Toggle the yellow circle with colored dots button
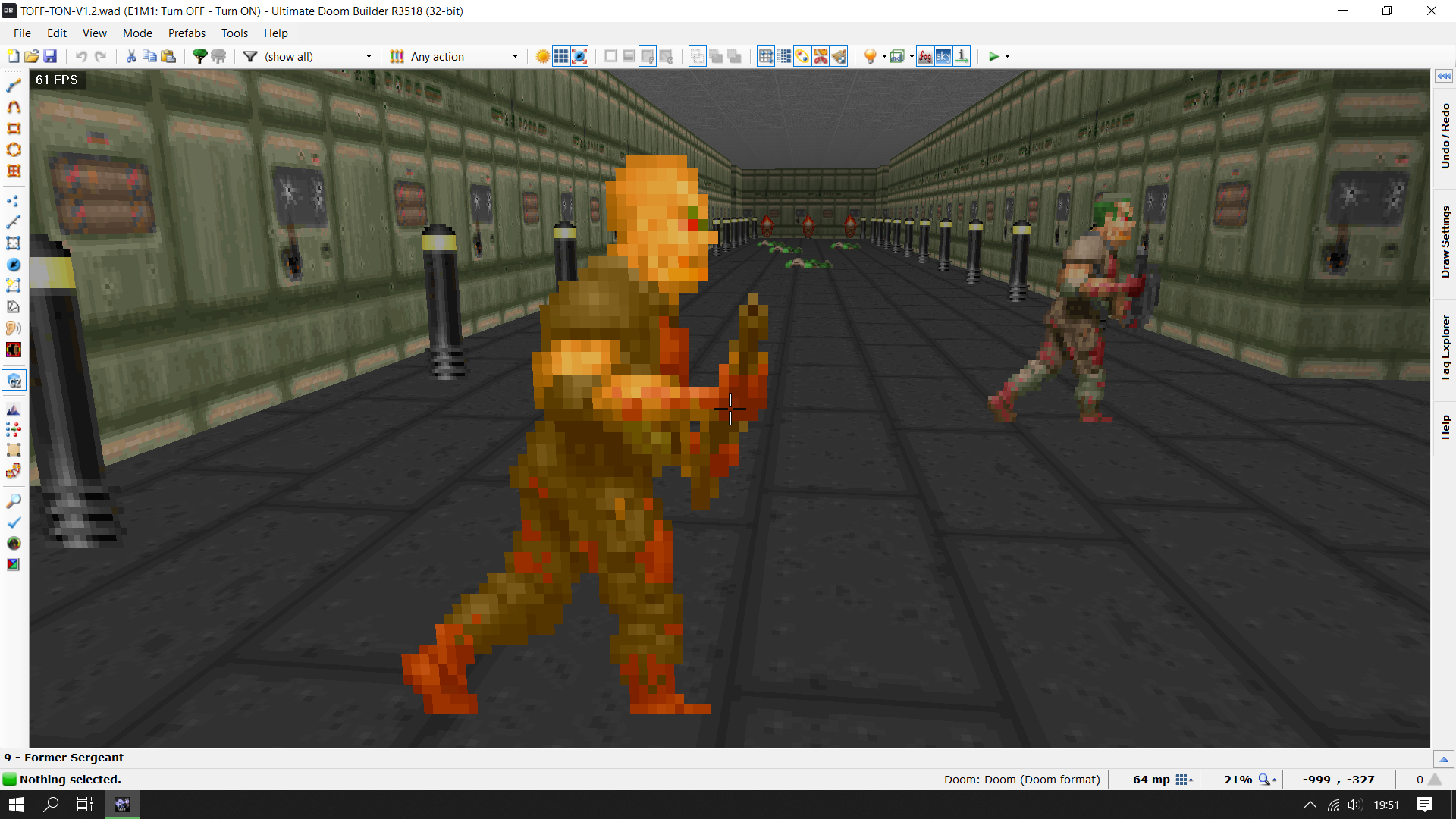 pos(802,56)
